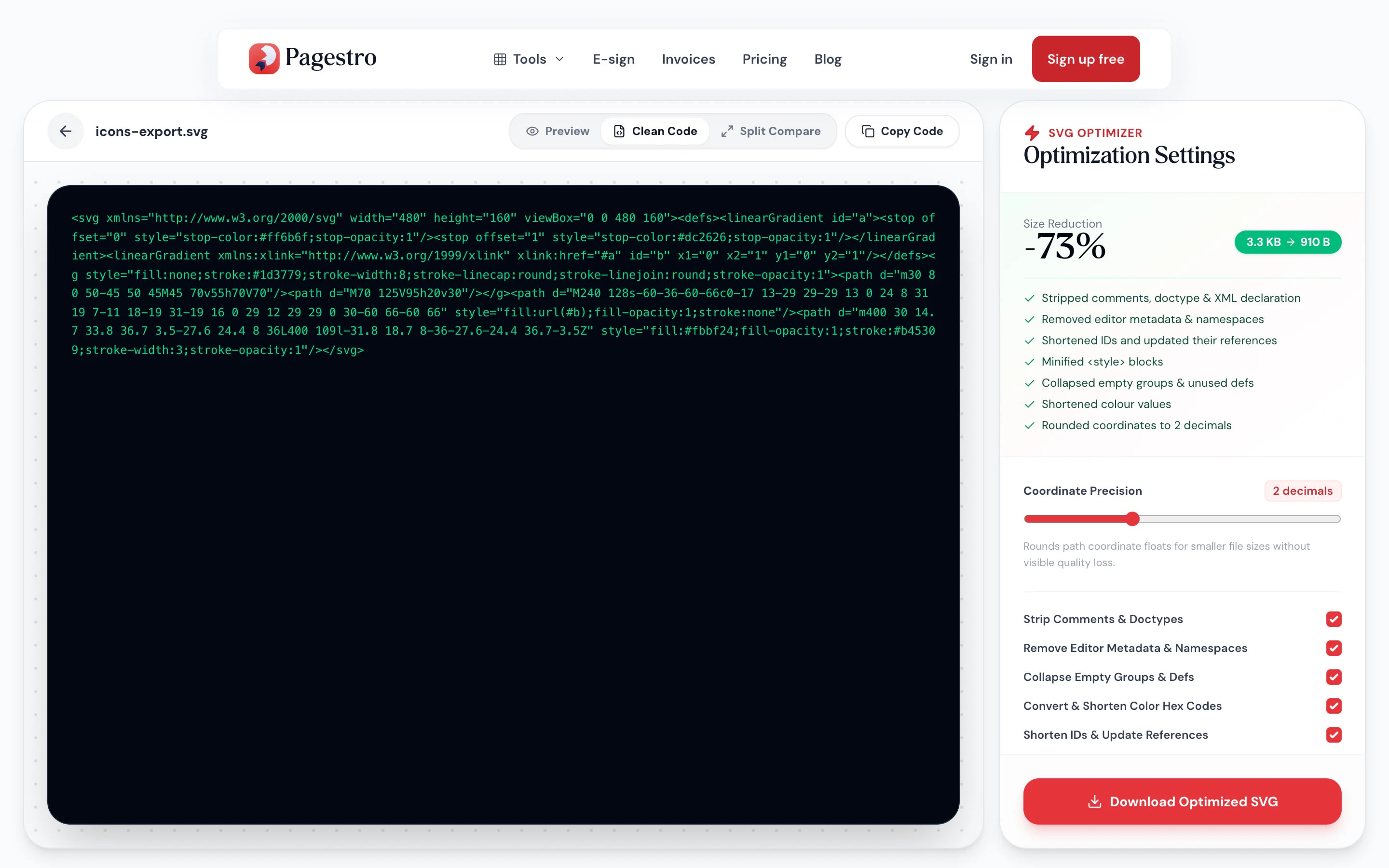This screenshot has width=1389, height=868.
Task: Click the Optimization Settings heading
Action: tap(1129, 156)
